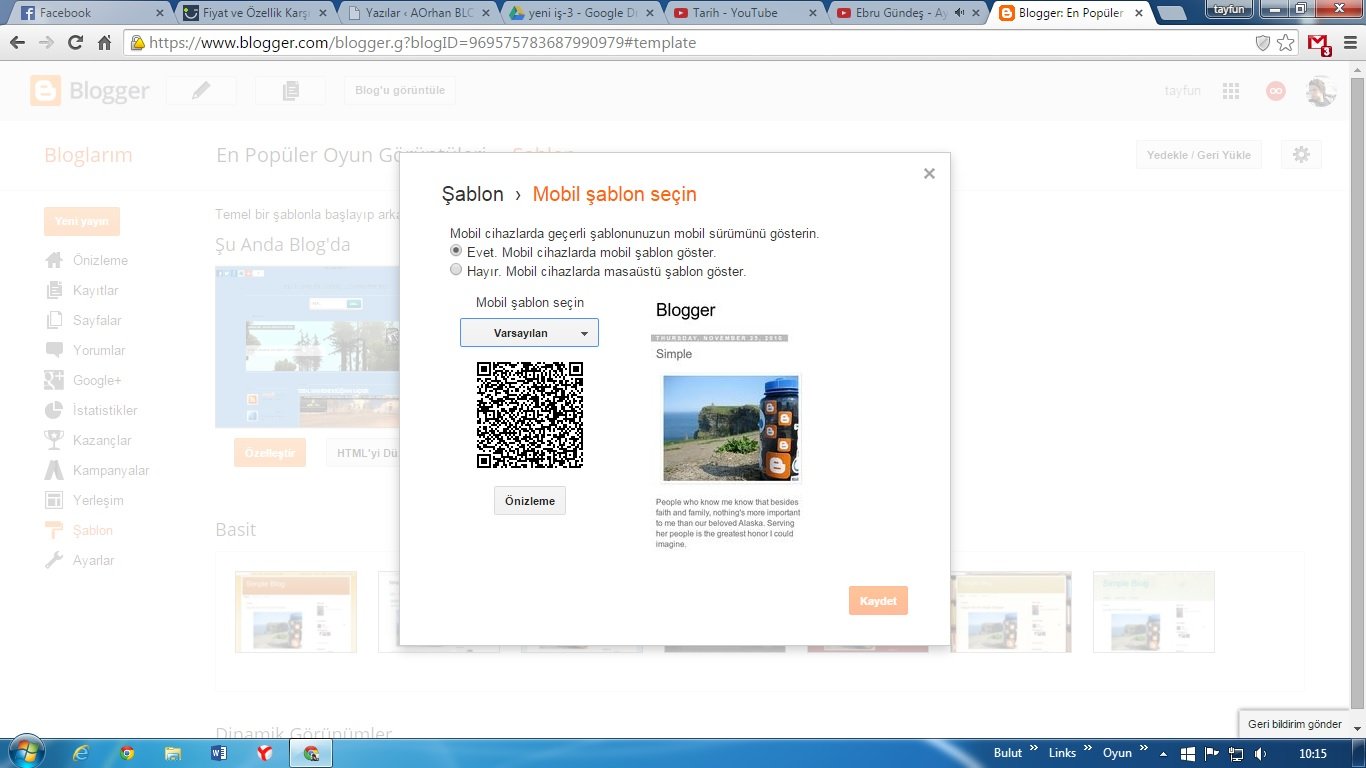Click the Şablon paint roller icon

coord(54,530)
